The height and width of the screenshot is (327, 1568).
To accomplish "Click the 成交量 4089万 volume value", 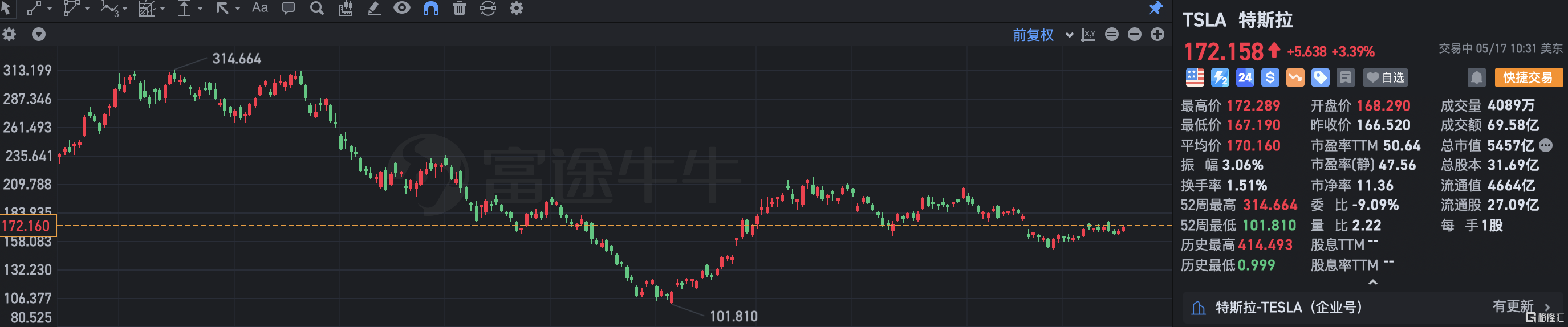I will 1511,105.
